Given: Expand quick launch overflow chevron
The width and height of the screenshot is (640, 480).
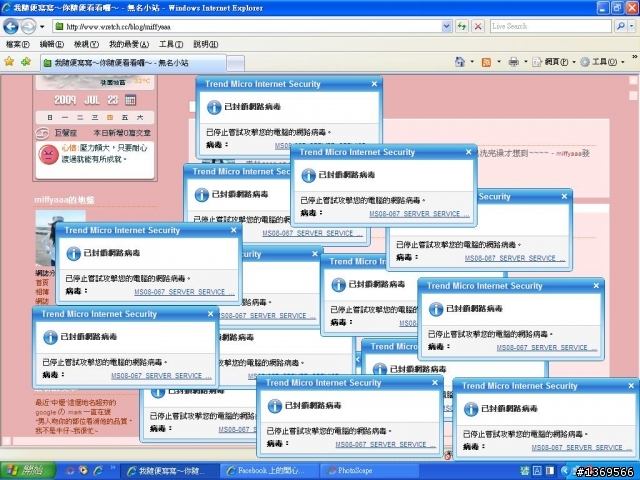Looking at the screenshot, I should [113, 468].
